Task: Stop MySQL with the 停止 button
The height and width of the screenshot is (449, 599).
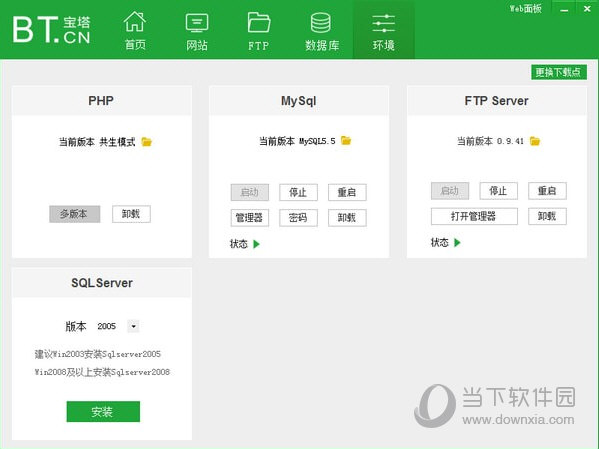Action: (298, 192)
